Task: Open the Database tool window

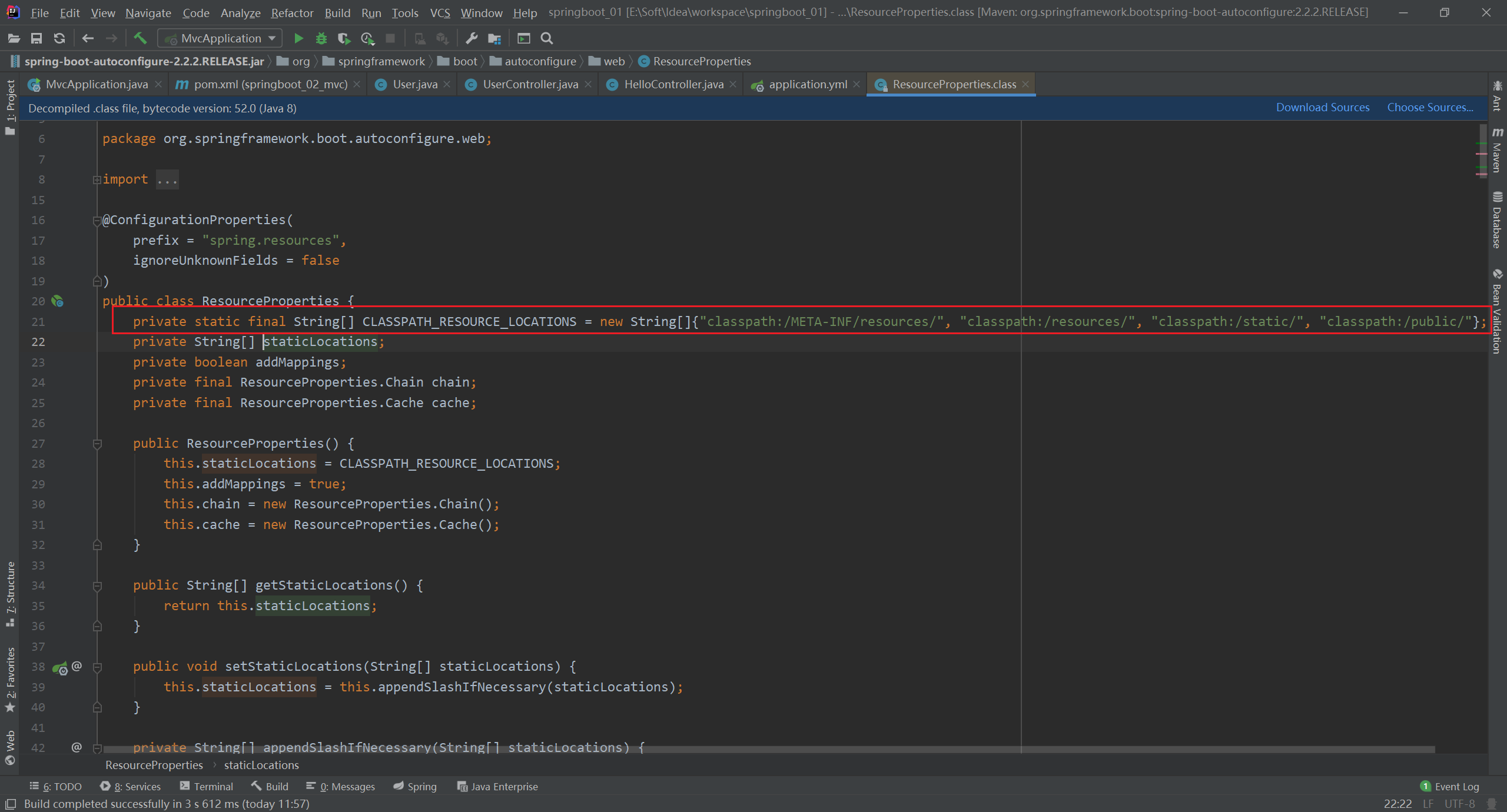Action: pyautogui.click(x=1497, y=219)
